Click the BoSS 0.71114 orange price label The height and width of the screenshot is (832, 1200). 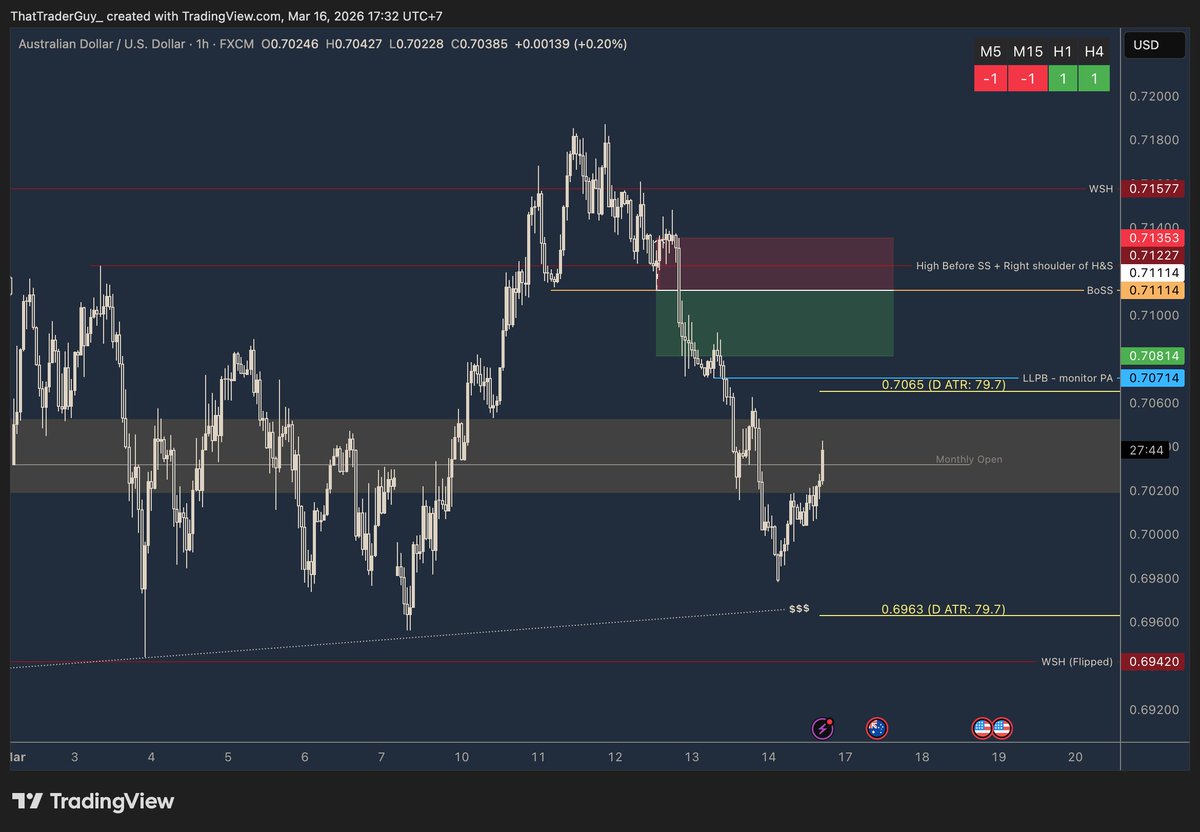tap(1154, 290)
